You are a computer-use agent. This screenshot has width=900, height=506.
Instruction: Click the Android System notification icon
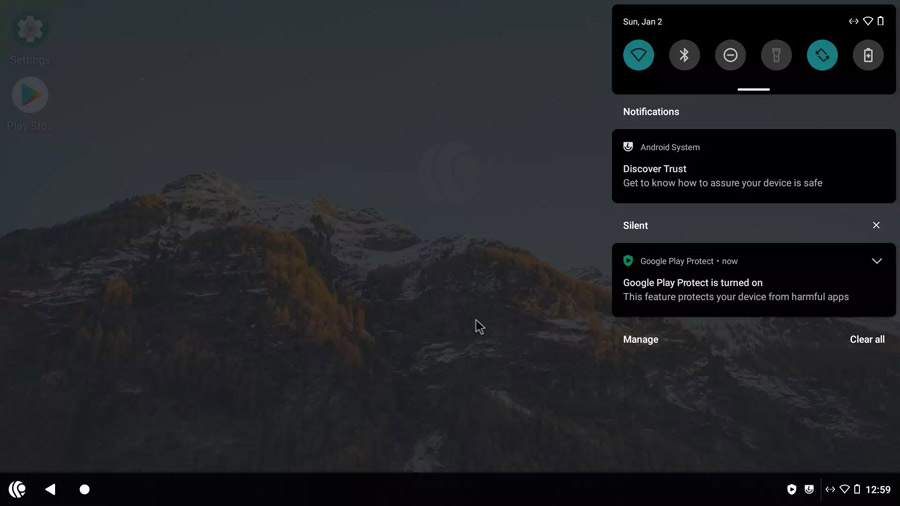628,147
